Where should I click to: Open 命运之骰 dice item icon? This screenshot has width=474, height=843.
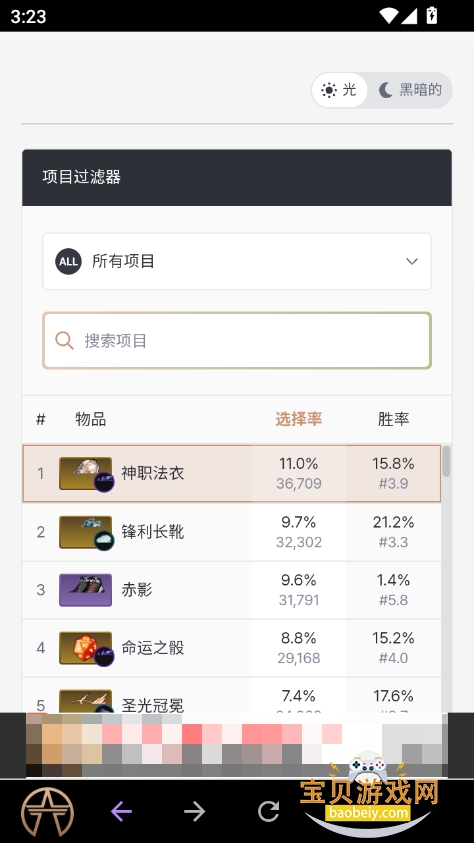tap(86, 648)
